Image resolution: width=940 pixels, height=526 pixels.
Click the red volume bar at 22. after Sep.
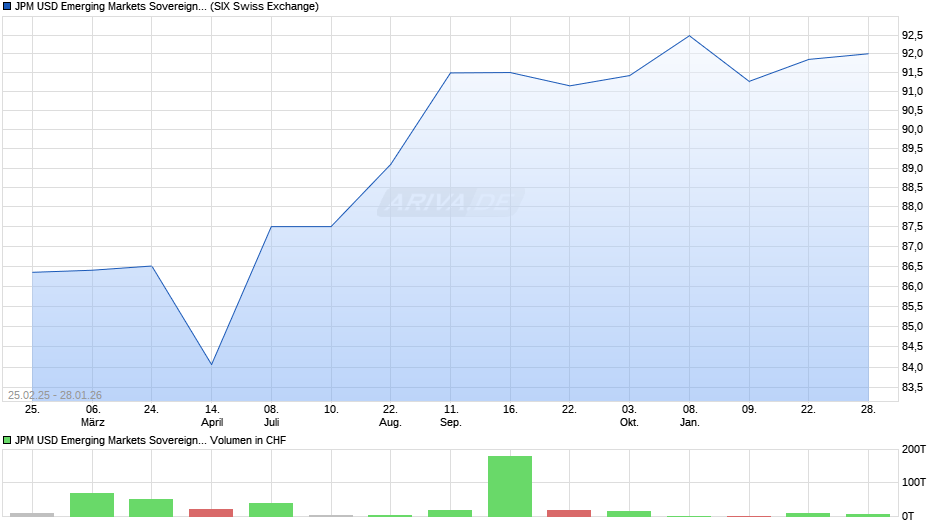pos(569,513)
